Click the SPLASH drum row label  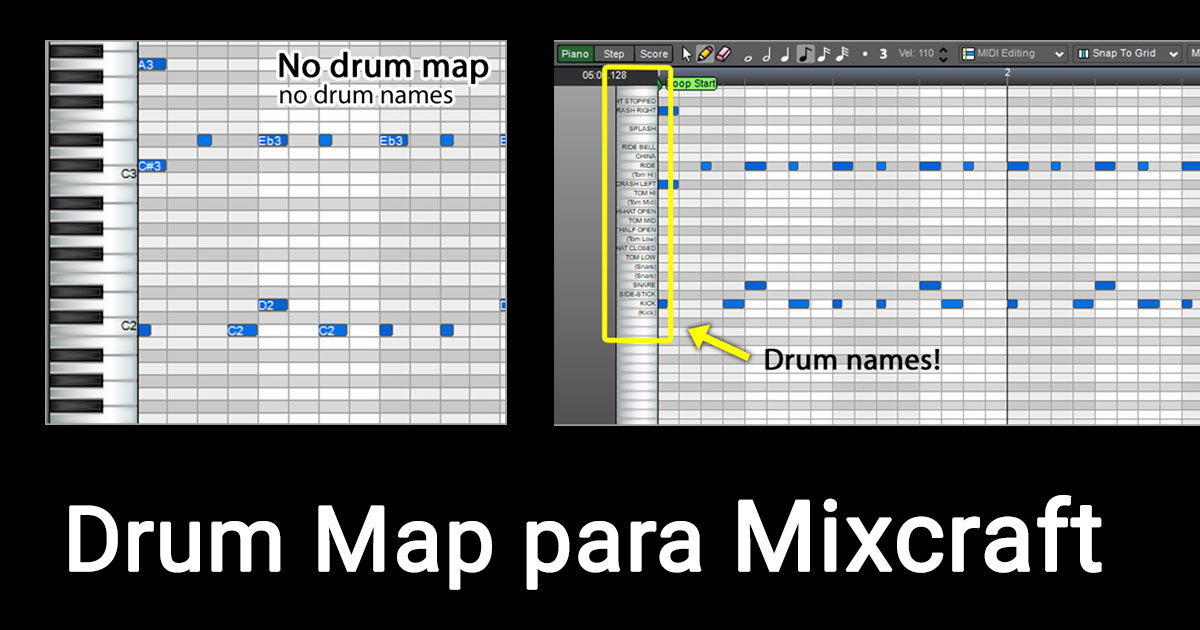[x=642, y=129]
